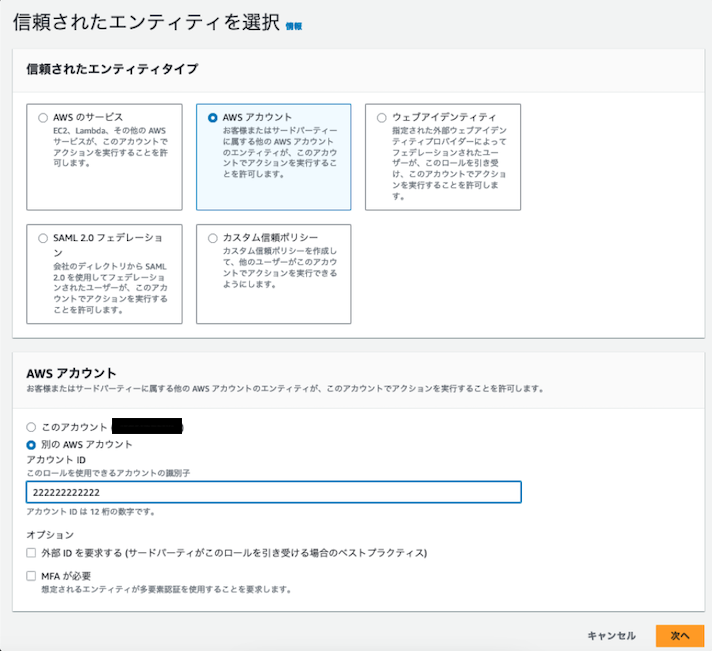The image size is (712, 651).
Task: Select the AWS のサービス radio option
Action: 43,118
